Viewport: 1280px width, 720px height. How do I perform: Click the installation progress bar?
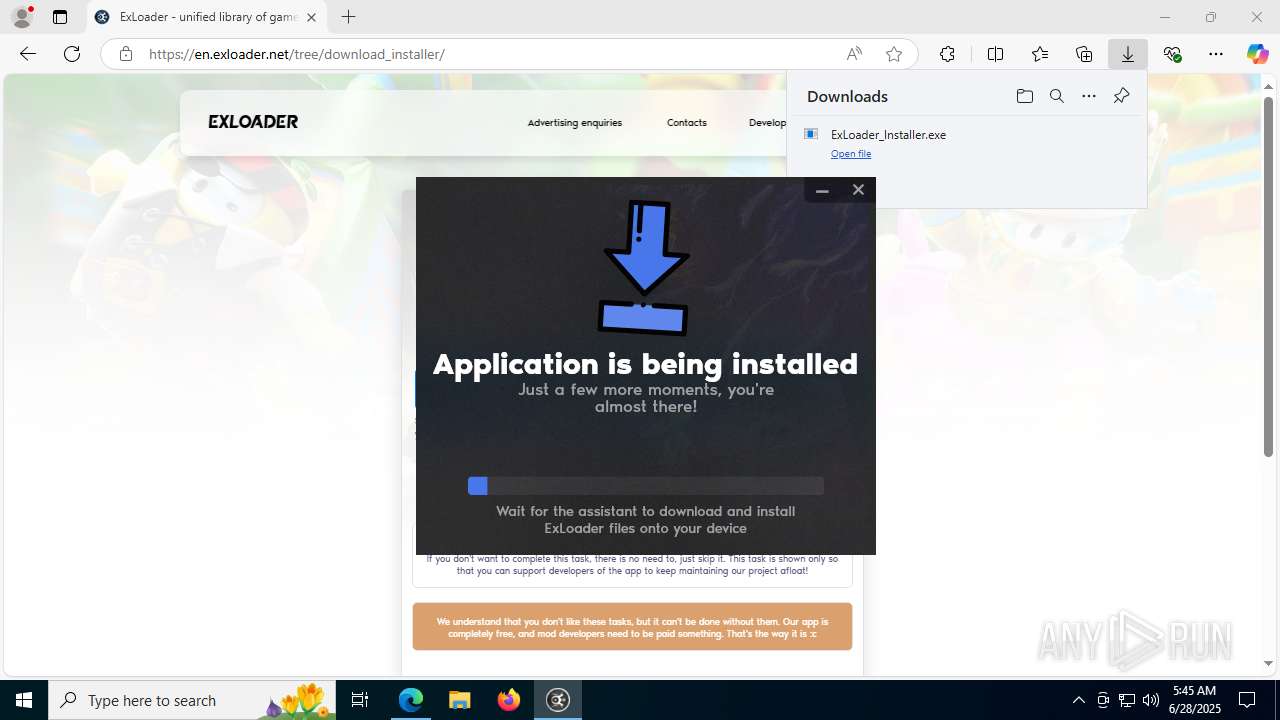(646, 486)
